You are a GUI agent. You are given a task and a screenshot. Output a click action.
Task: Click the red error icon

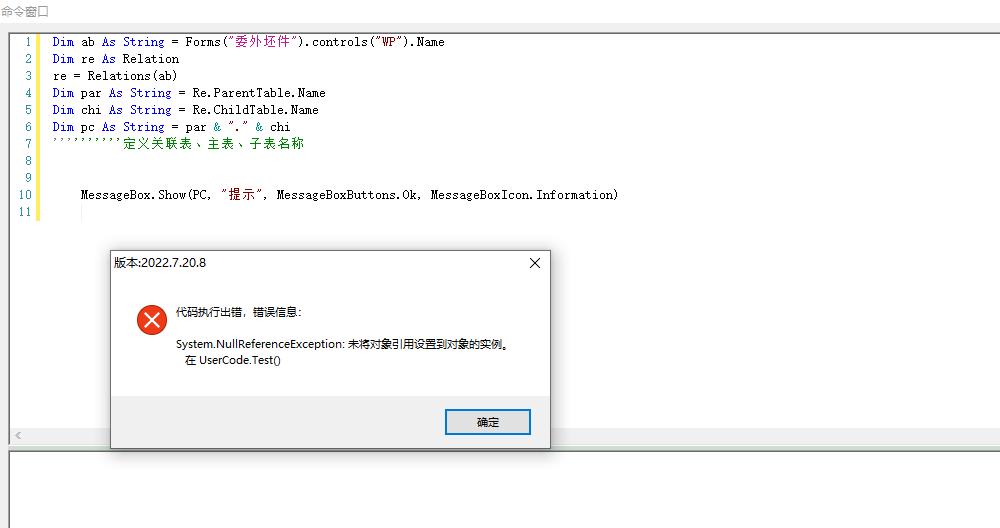(152, 319)
